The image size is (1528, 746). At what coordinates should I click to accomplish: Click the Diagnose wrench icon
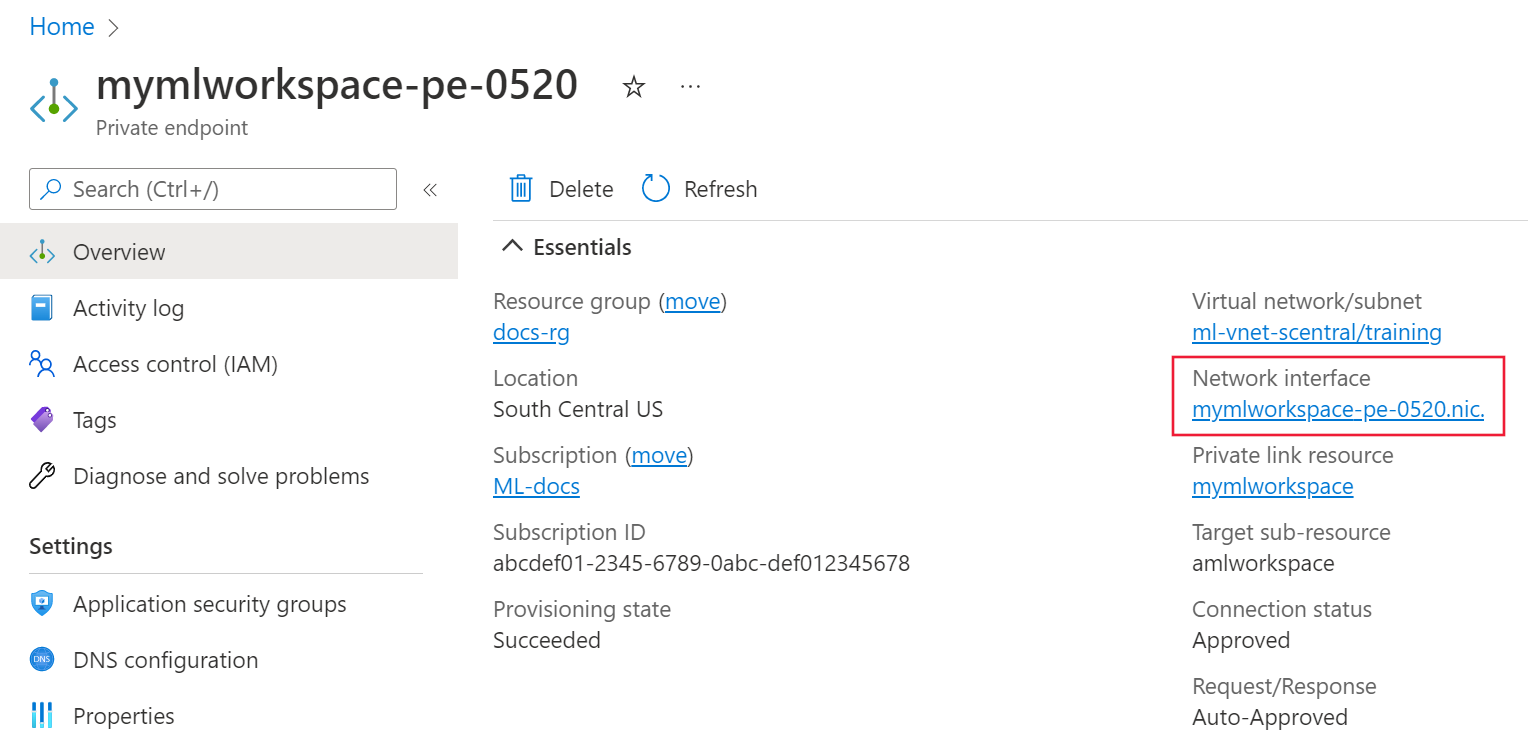click(42, 476)
